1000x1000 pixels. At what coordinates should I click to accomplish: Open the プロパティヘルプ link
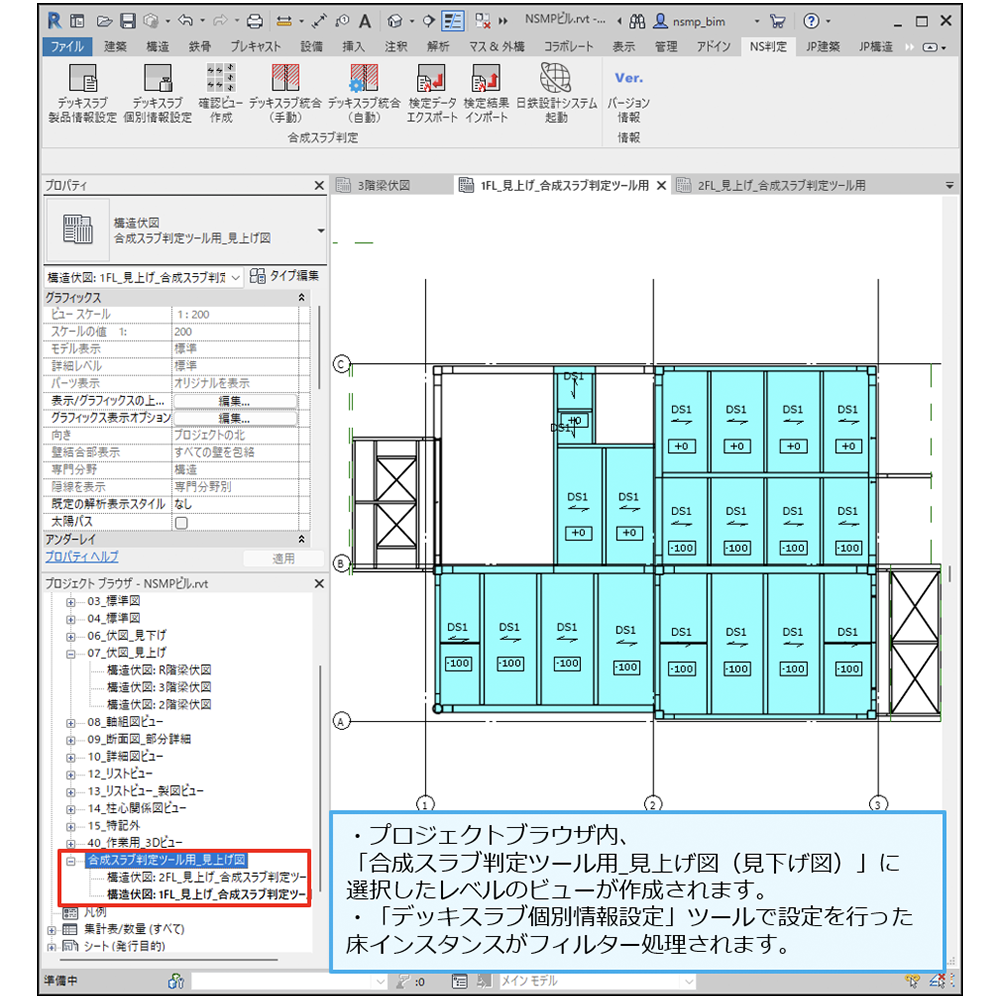pos(82,557)
